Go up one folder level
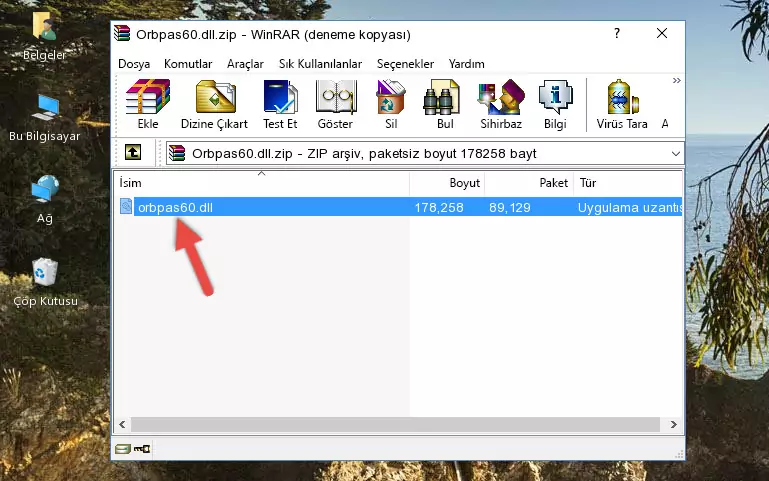The image size is (769, 481). (x=133, y=152)
